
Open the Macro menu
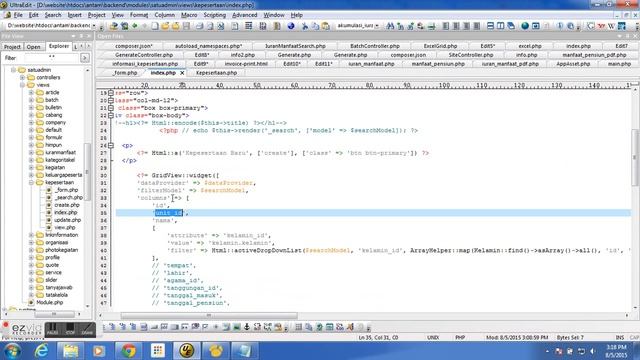(x=189, y=15)
